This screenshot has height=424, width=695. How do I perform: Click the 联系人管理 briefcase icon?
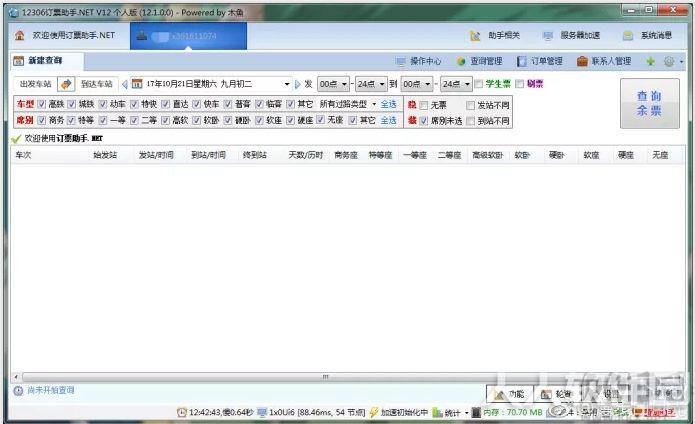582,61
